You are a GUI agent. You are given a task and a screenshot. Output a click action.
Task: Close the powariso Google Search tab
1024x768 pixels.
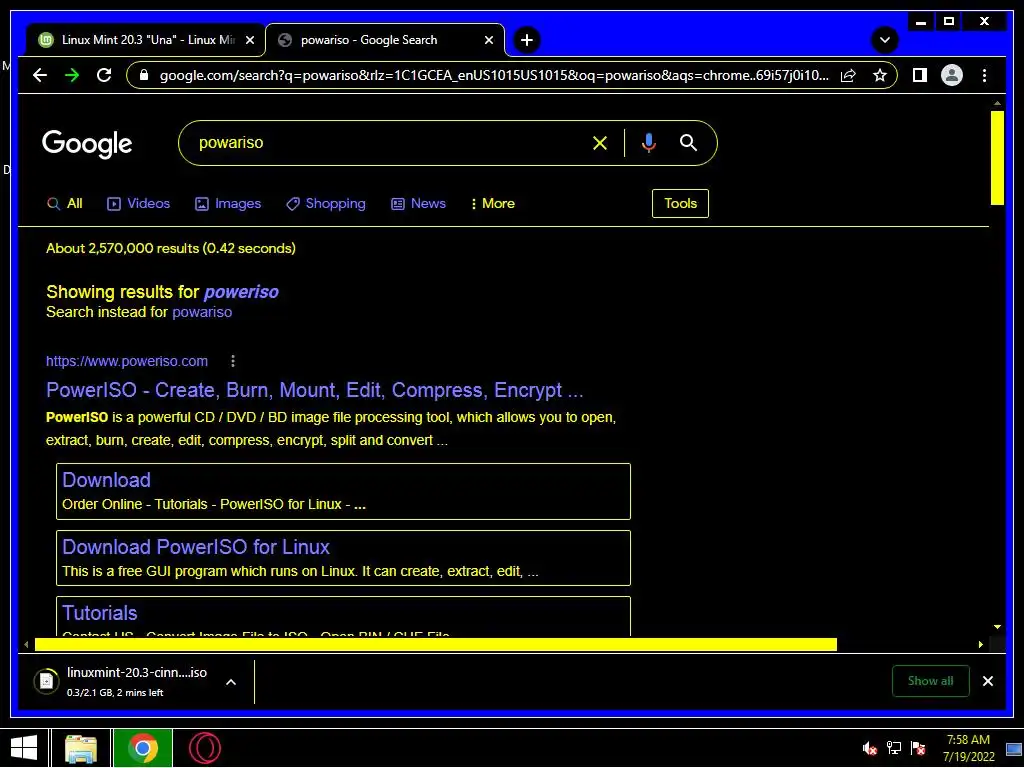click(x=488, y=40)
